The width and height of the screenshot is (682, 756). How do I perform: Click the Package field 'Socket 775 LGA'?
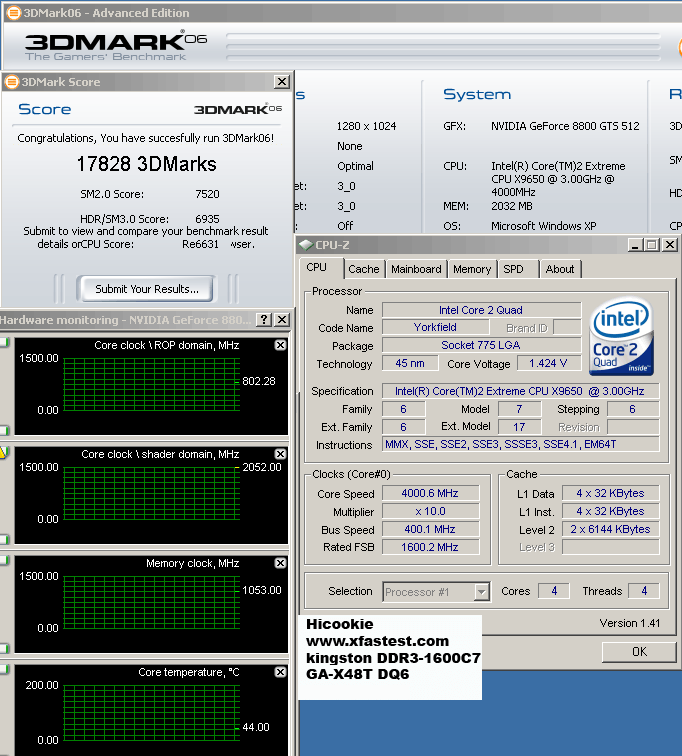point(481,345)
